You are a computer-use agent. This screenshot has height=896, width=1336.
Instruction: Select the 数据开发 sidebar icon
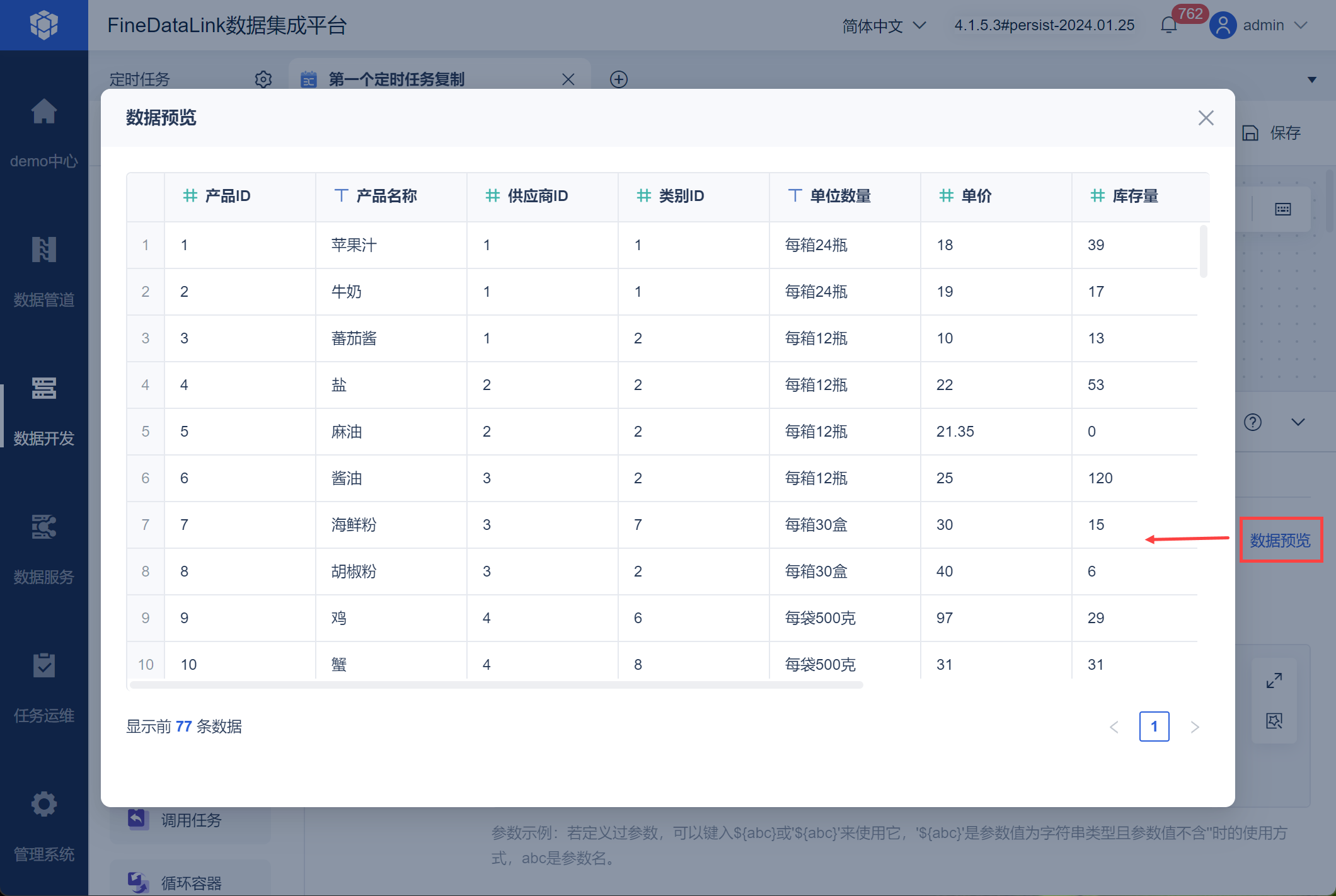click(43, 389)
